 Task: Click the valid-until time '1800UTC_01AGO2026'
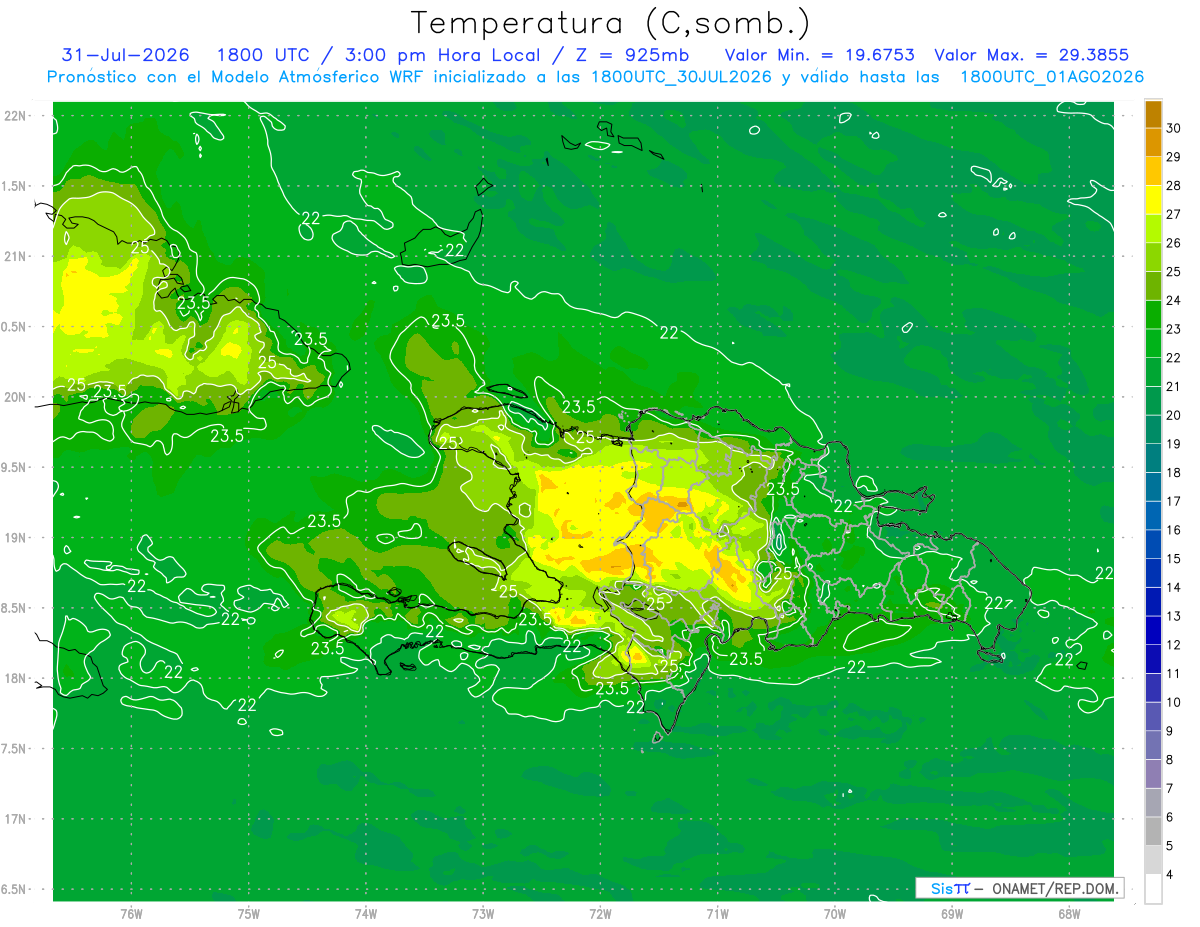point(1052,77)
